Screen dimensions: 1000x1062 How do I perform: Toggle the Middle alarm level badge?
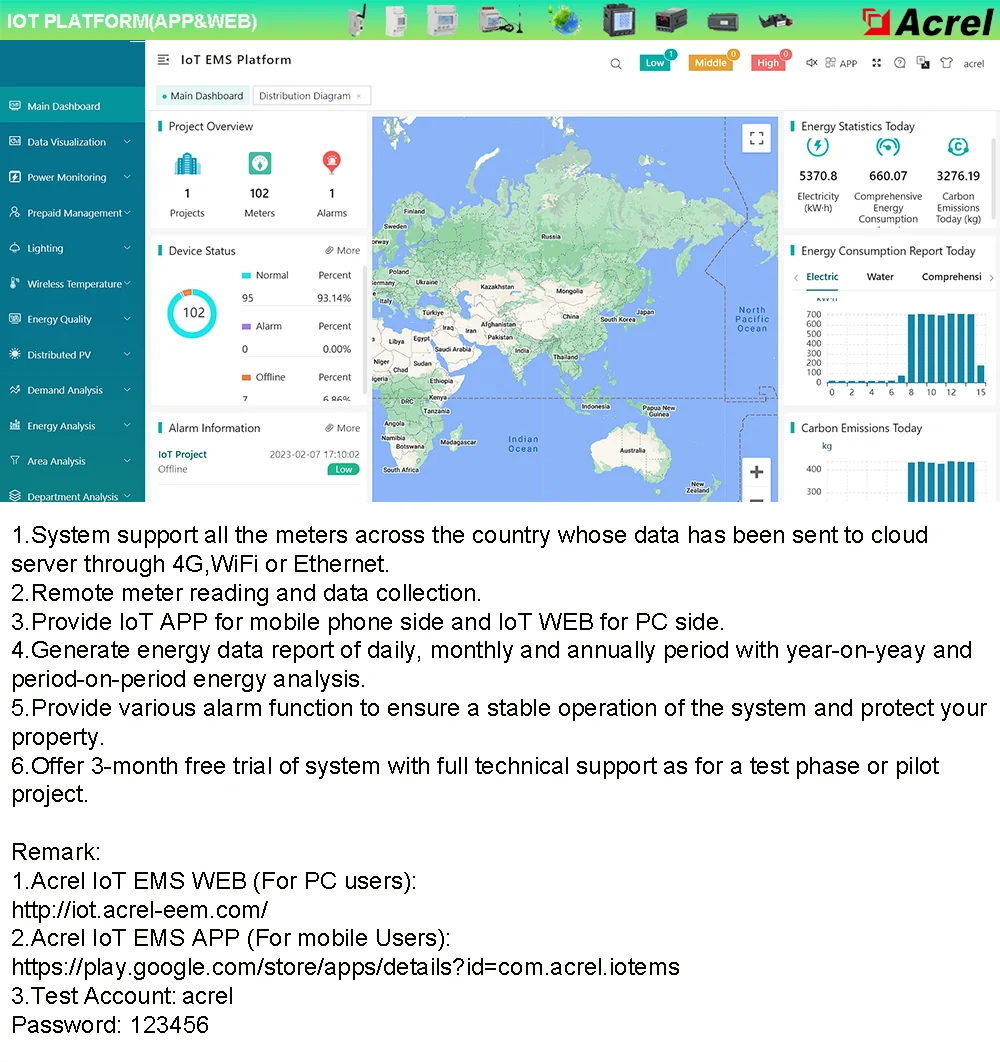pyautogui.click(x=710, y=62)
